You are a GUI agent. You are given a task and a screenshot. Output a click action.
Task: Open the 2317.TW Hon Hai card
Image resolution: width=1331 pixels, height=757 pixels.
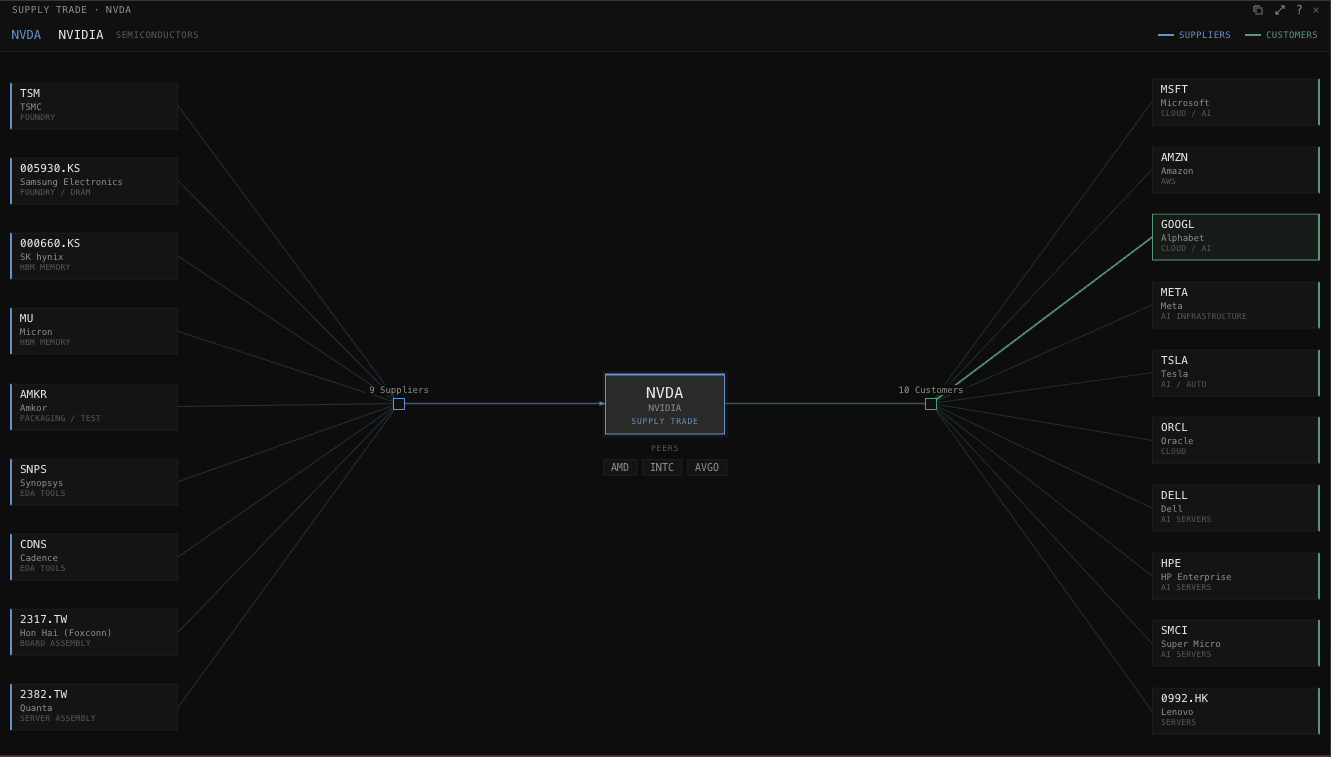point(94,632)
